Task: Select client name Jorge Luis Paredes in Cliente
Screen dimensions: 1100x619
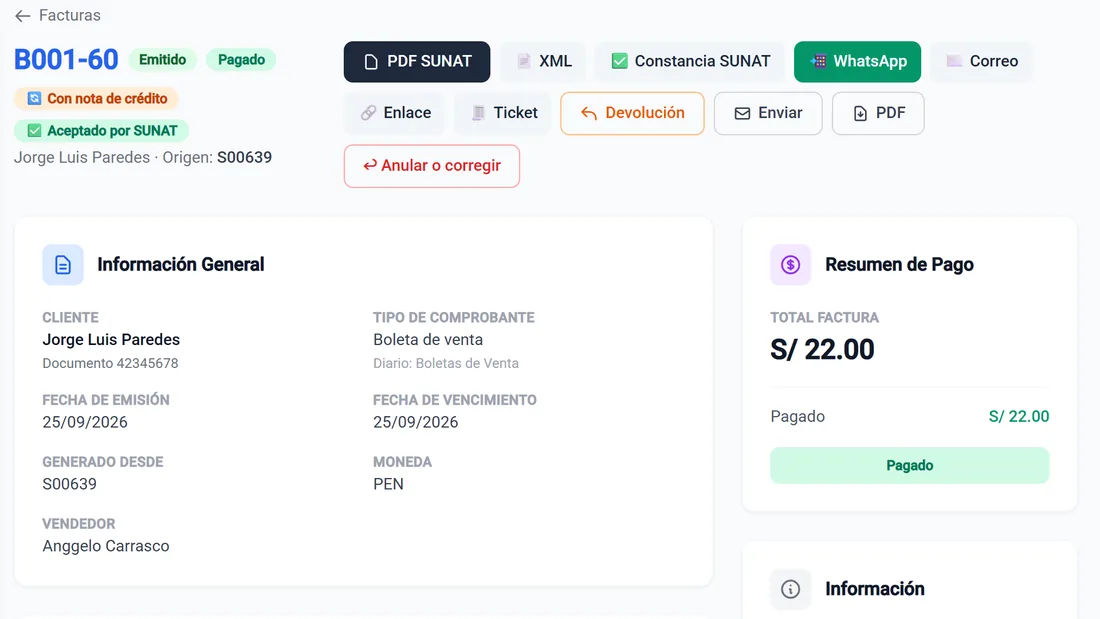Action: coord(111,340)
